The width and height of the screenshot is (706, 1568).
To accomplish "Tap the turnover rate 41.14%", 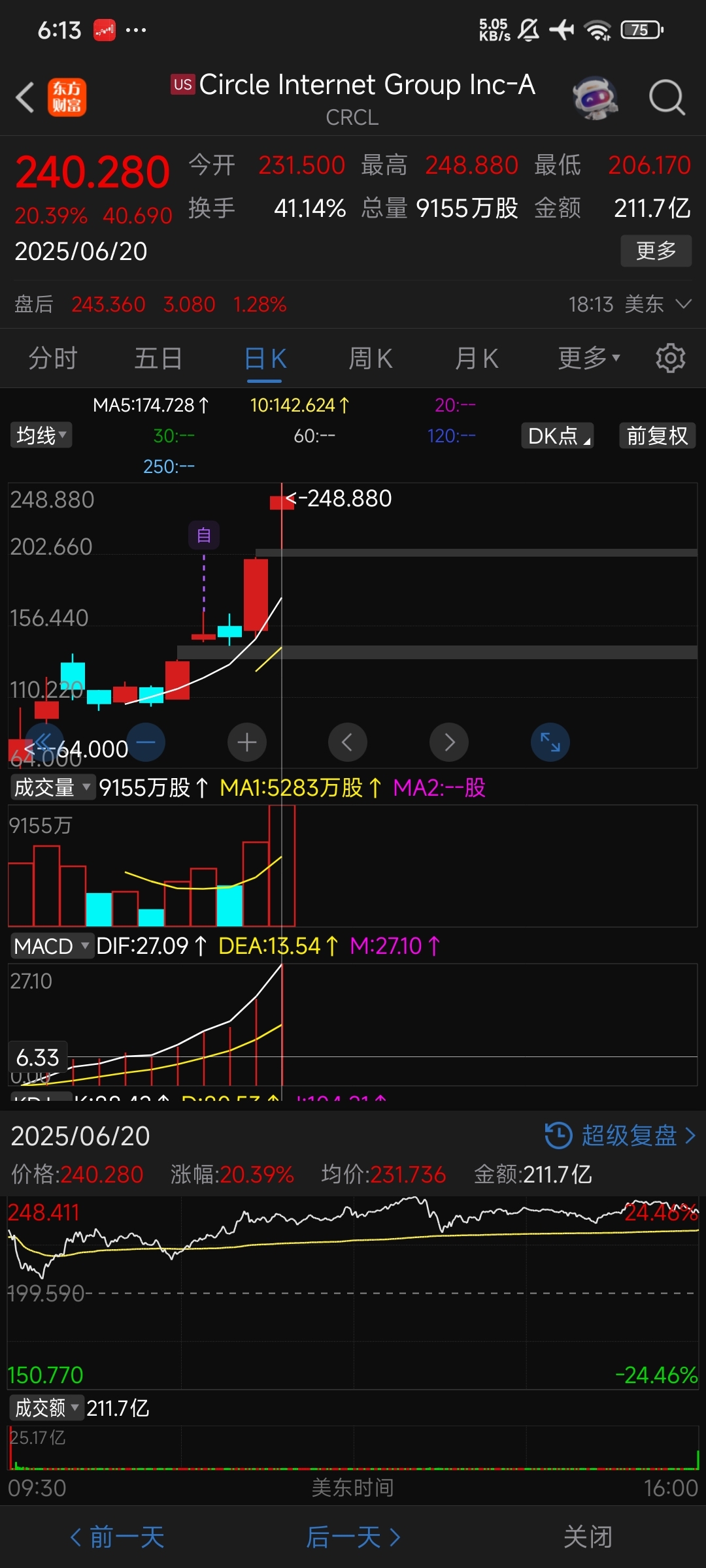I will (310, 208).
